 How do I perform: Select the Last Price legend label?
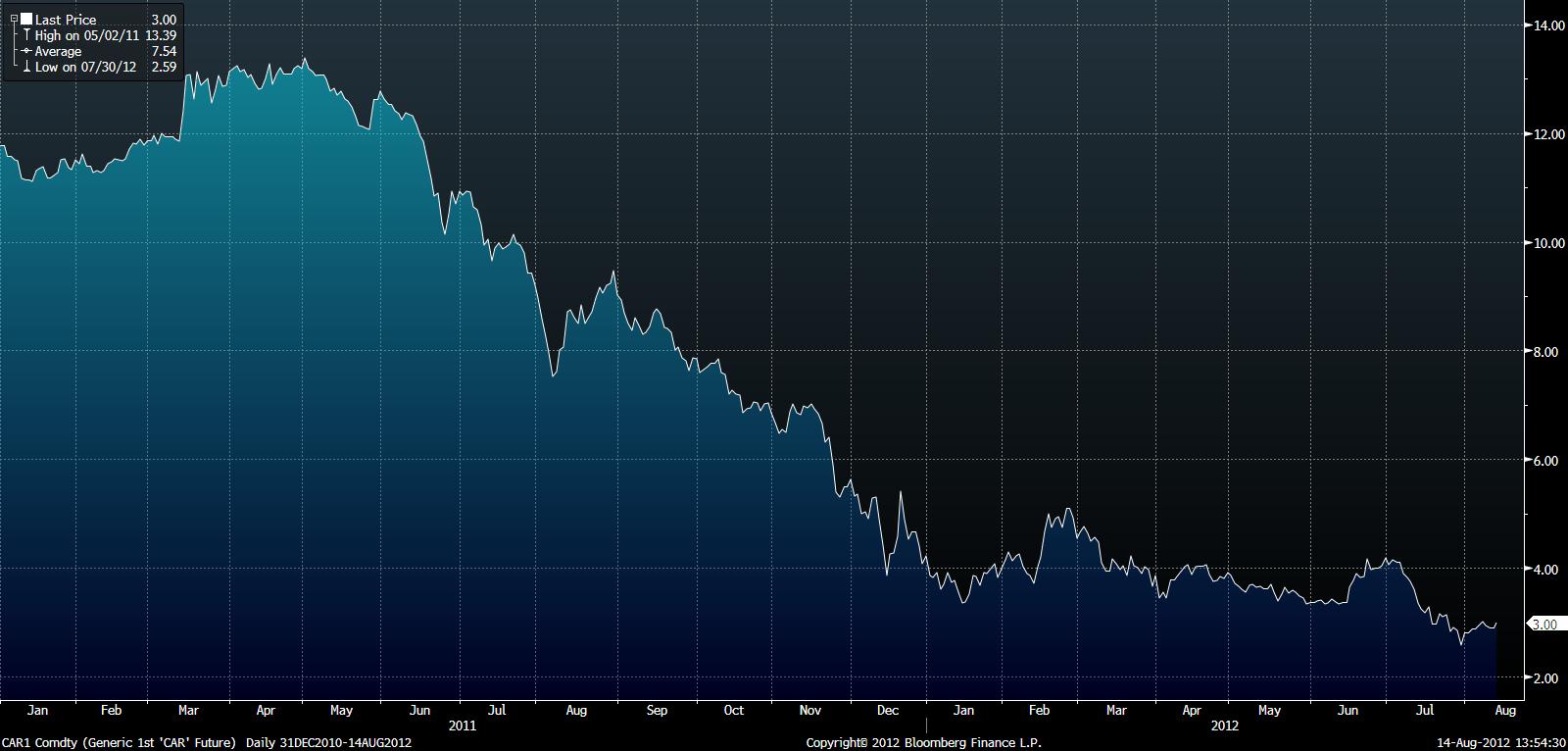[x=66, y=19]
